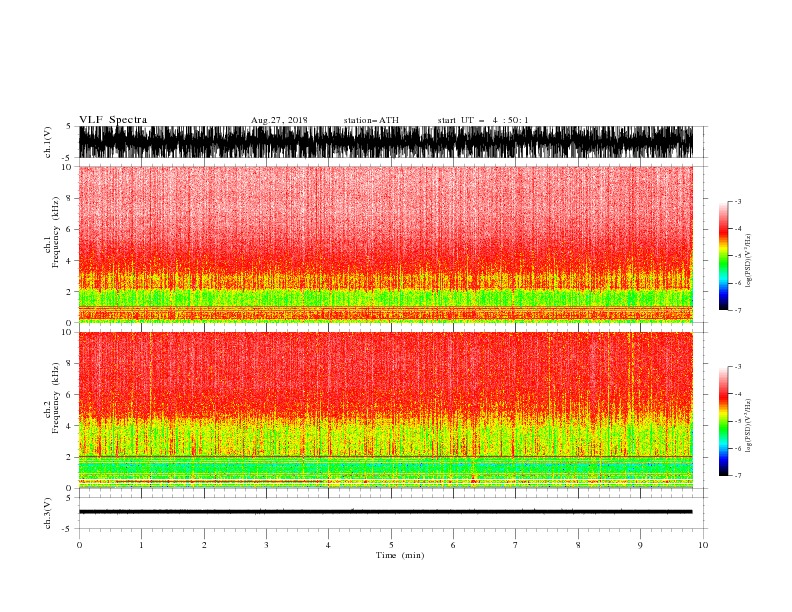Image resolution: width=792 pixels, height=612 pixels.
Task: Click inside the ch.1 voltage waveform panel
Action: (x=386, y=142)
